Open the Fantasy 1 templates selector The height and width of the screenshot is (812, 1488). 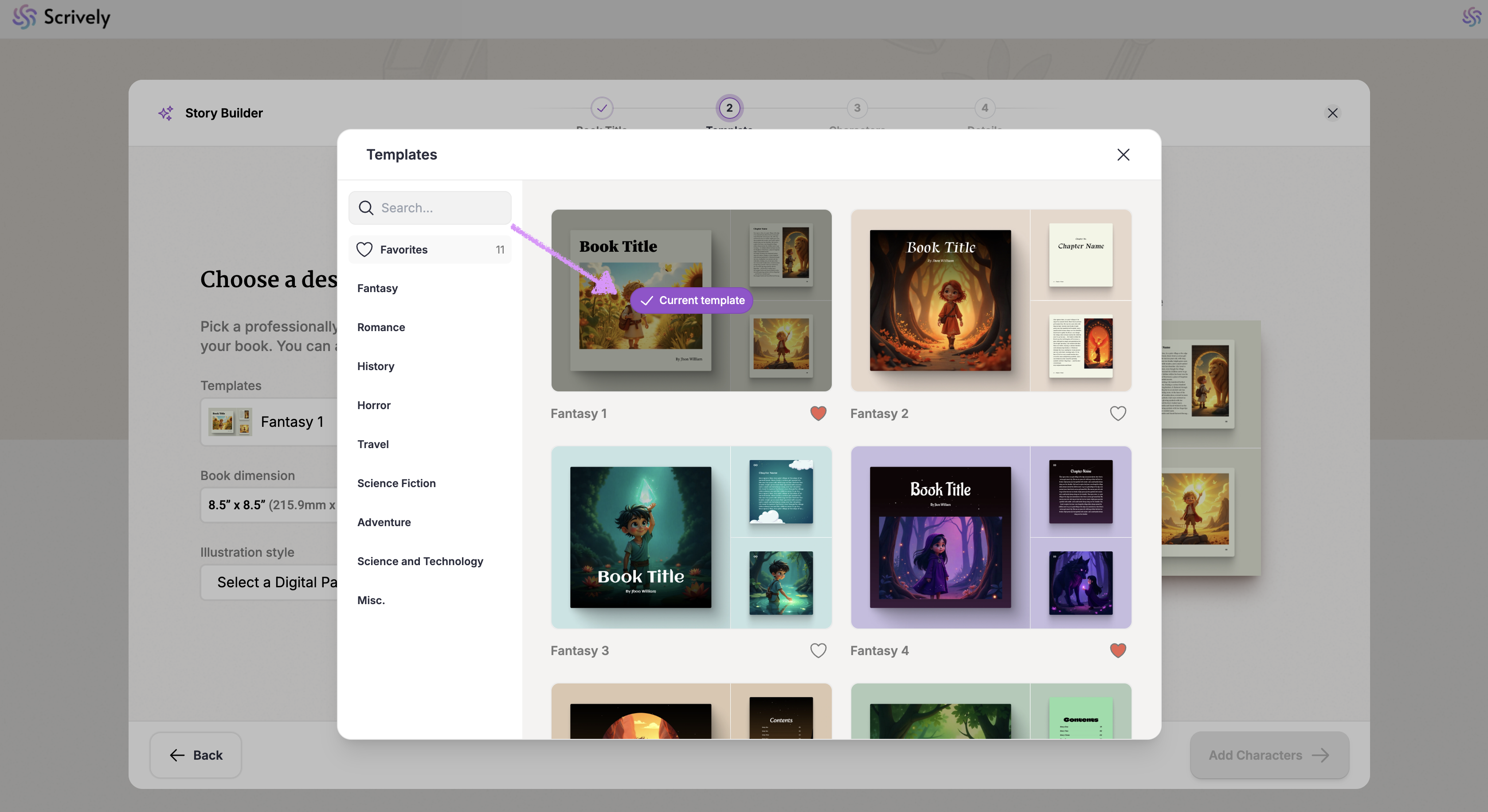tap(271, 422)
